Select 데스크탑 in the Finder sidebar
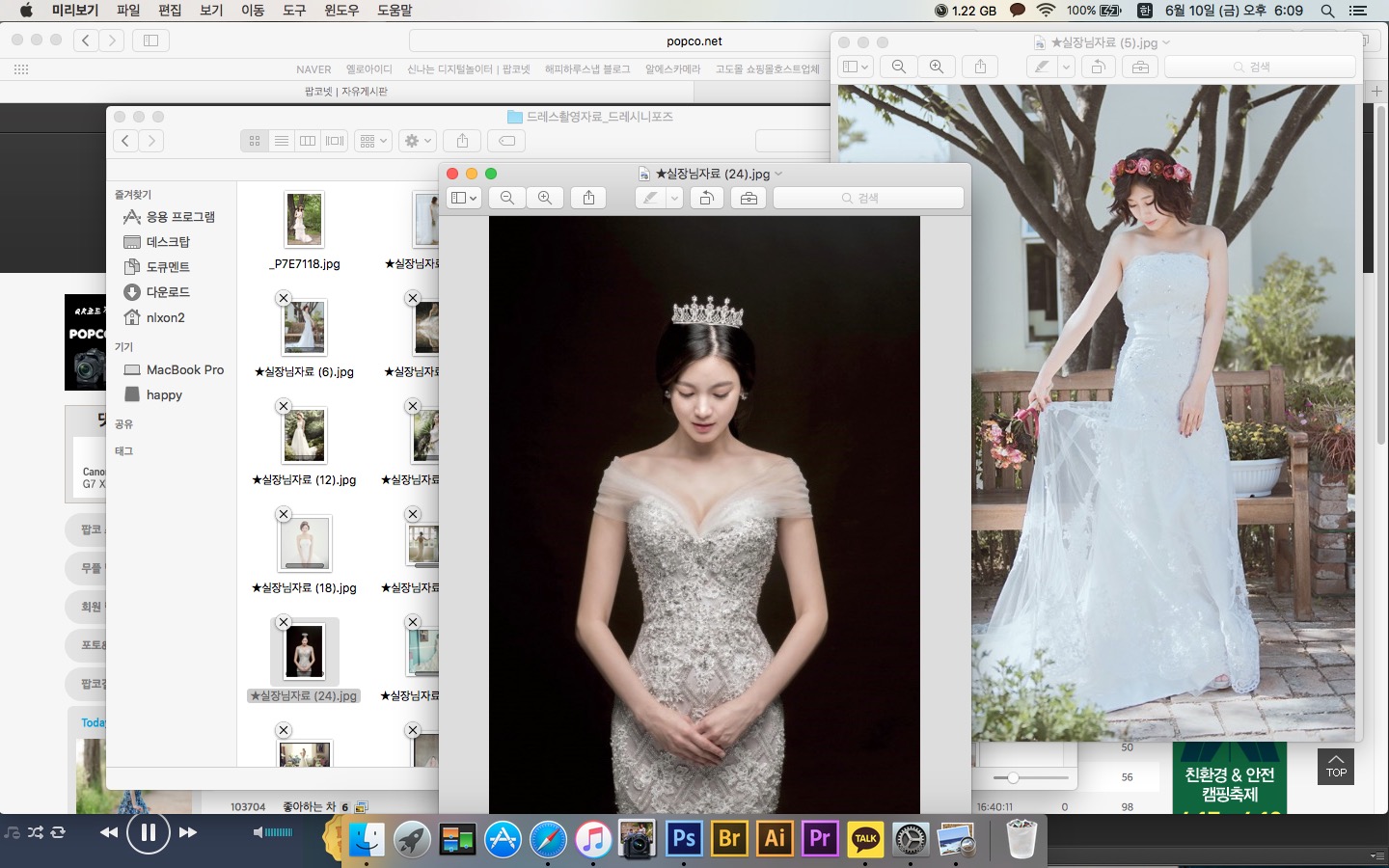This screenshot has height=868, width=1389. click(x=168, y=242)
